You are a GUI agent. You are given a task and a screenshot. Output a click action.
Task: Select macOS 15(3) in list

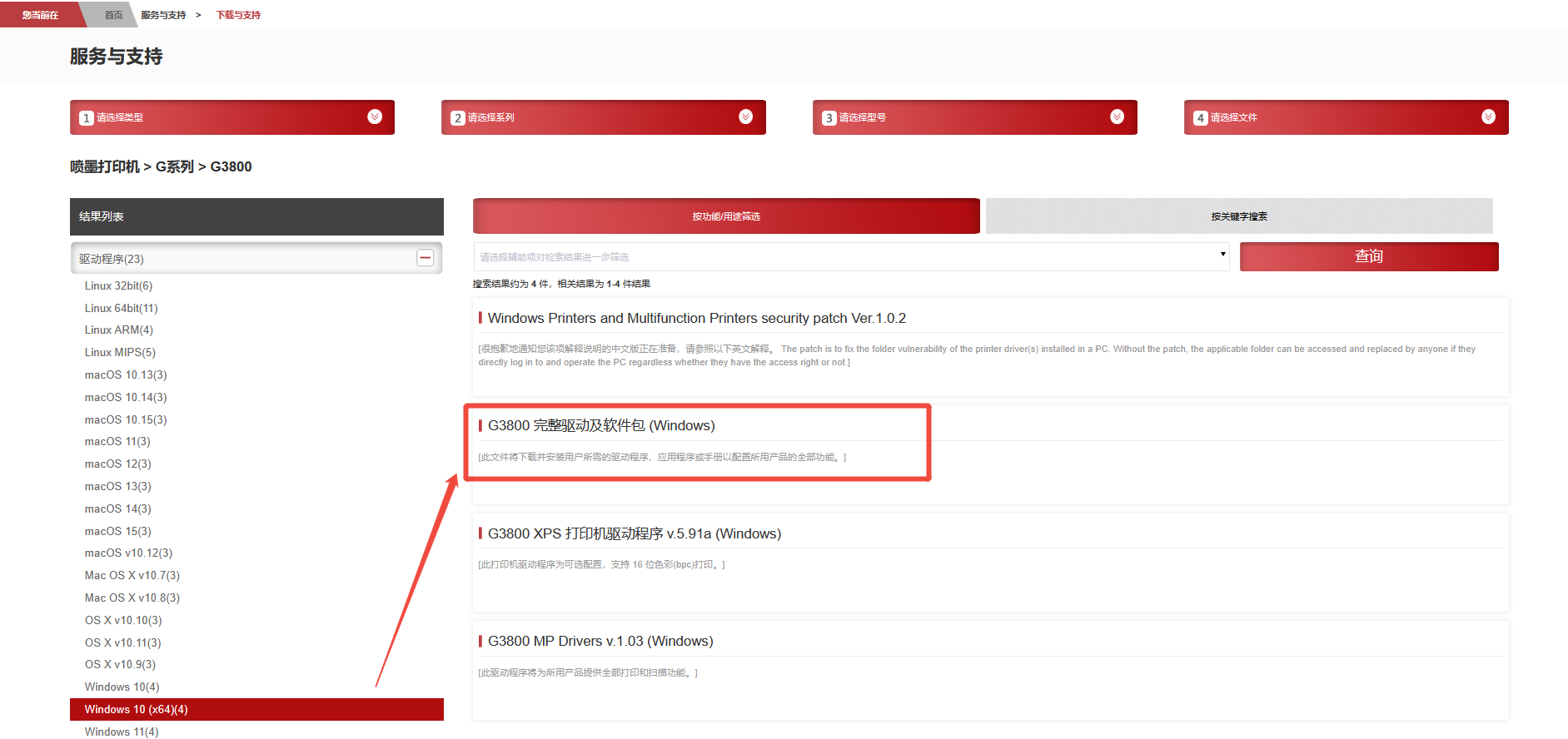coord(117,531)
